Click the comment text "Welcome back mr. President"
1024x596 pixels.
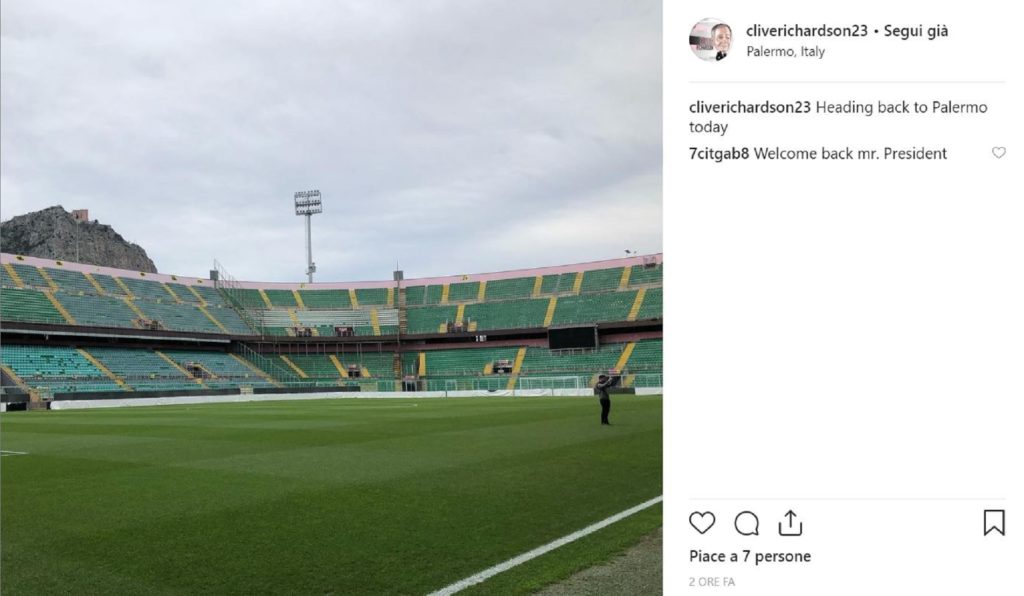click(850, 154)
